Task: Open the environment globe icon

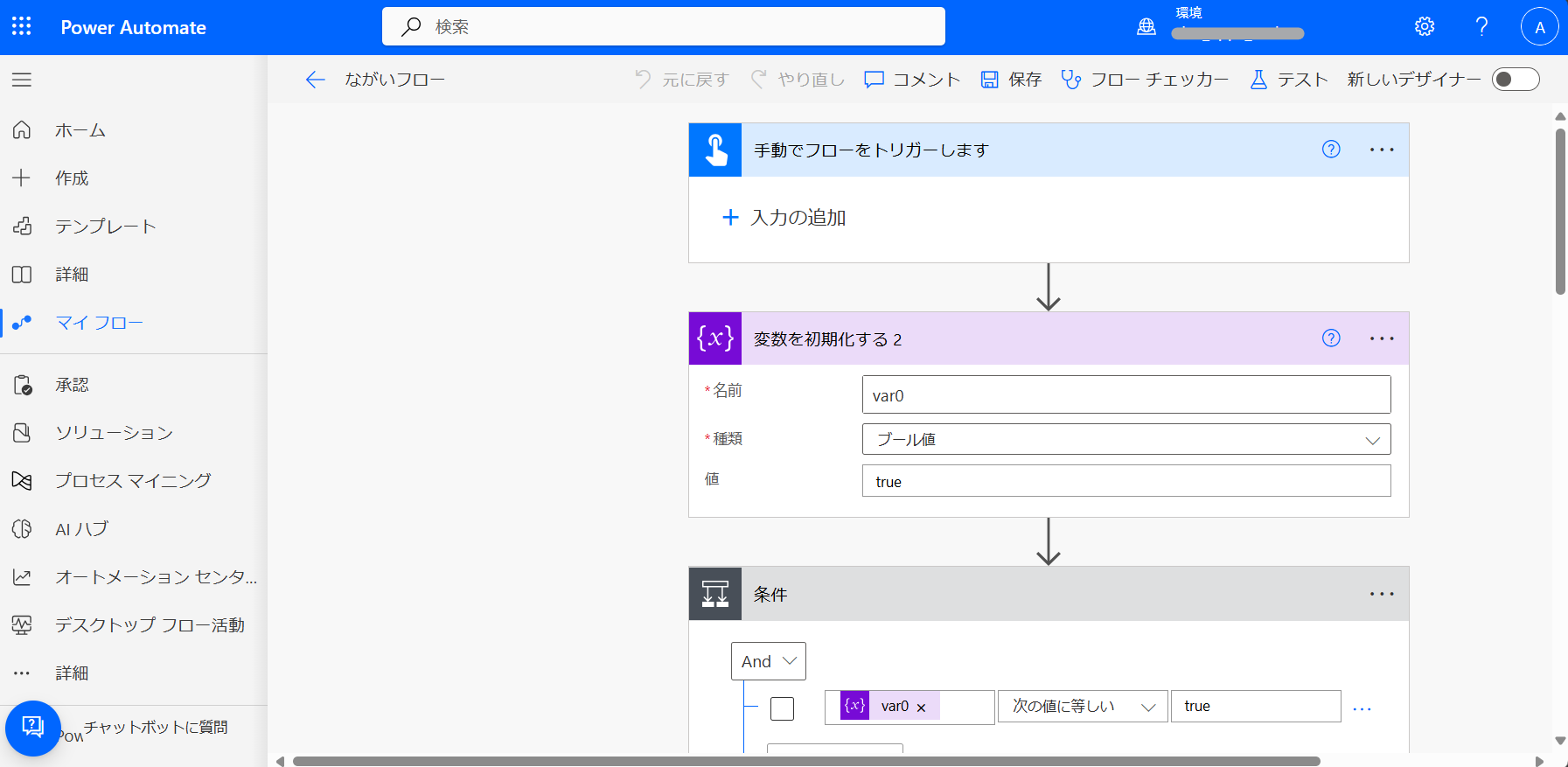Action: 1146,27
